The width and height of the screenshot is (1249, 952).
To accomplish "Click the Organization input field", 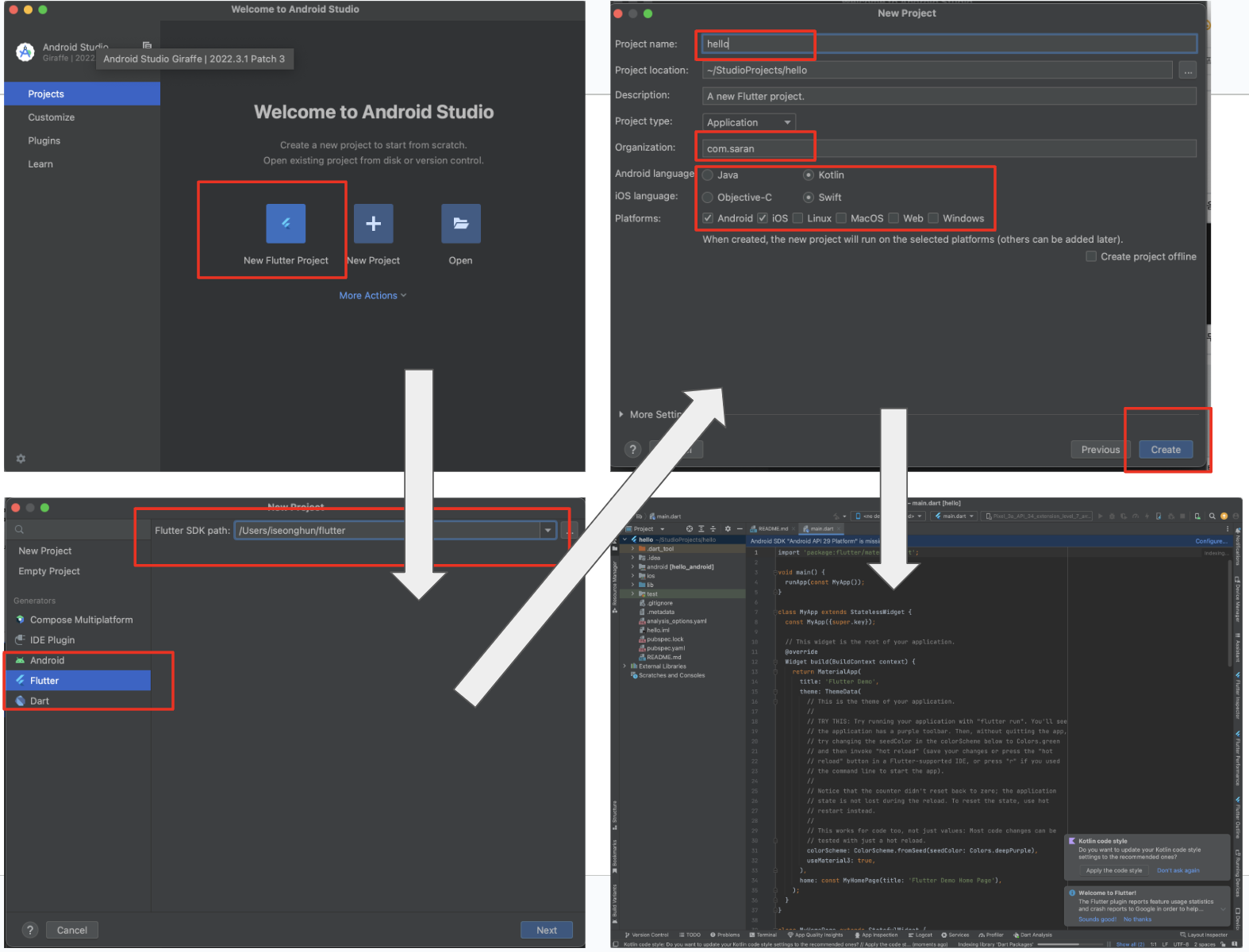I will tap(950, 148).
